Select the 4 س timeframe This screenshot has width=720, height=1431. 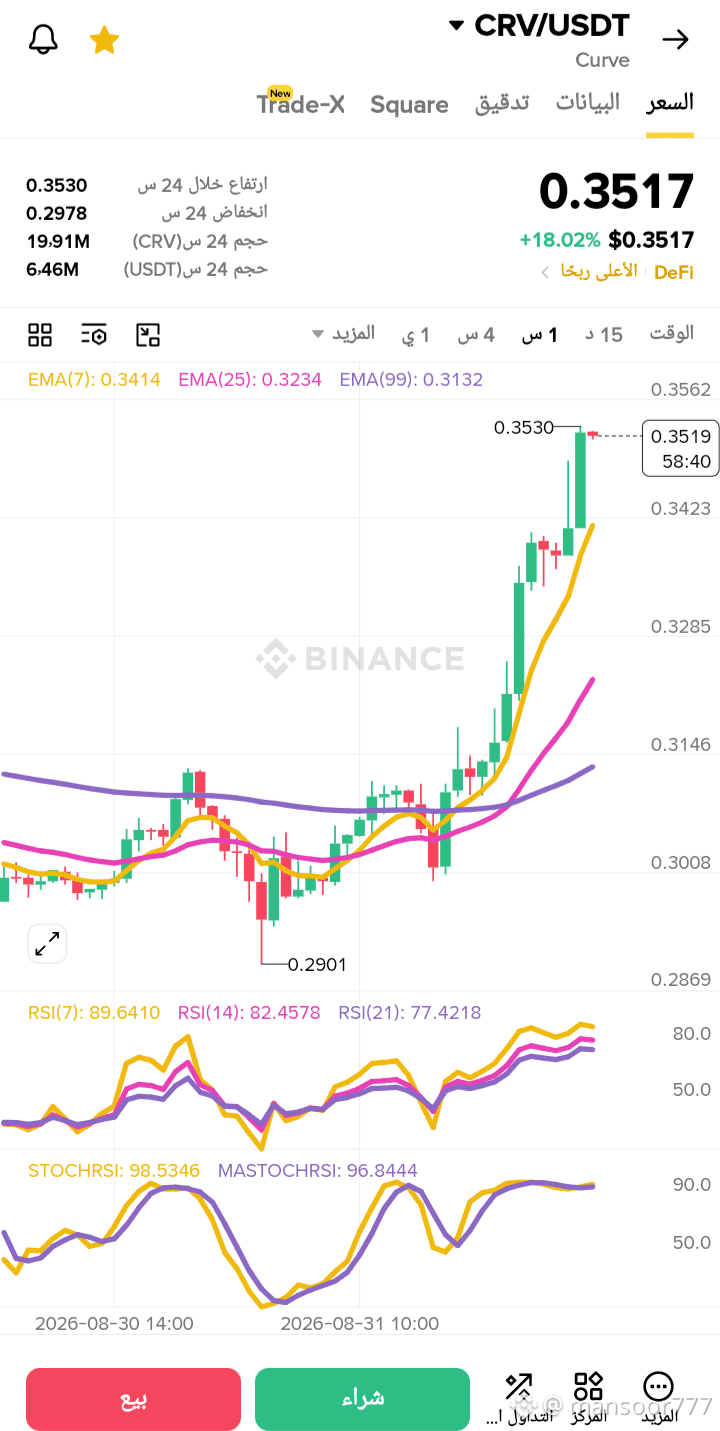476,334
